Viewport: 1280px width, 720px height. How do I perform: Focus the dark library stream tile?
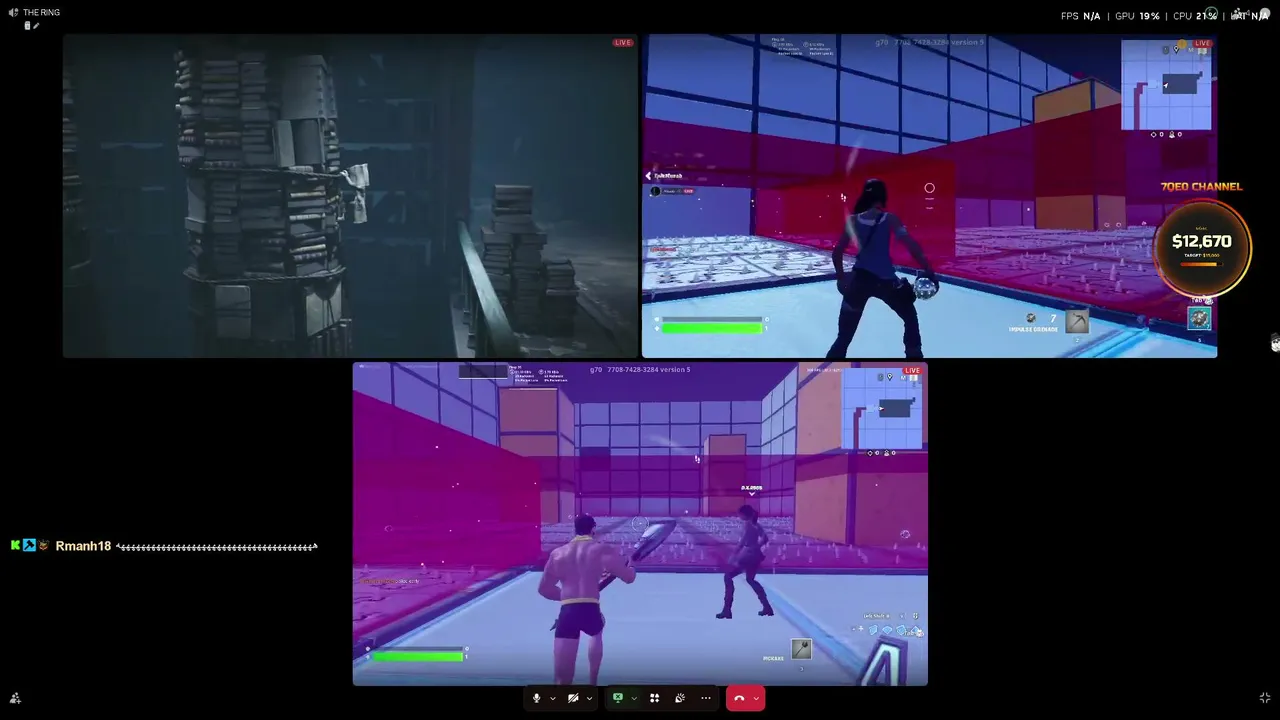350,196
